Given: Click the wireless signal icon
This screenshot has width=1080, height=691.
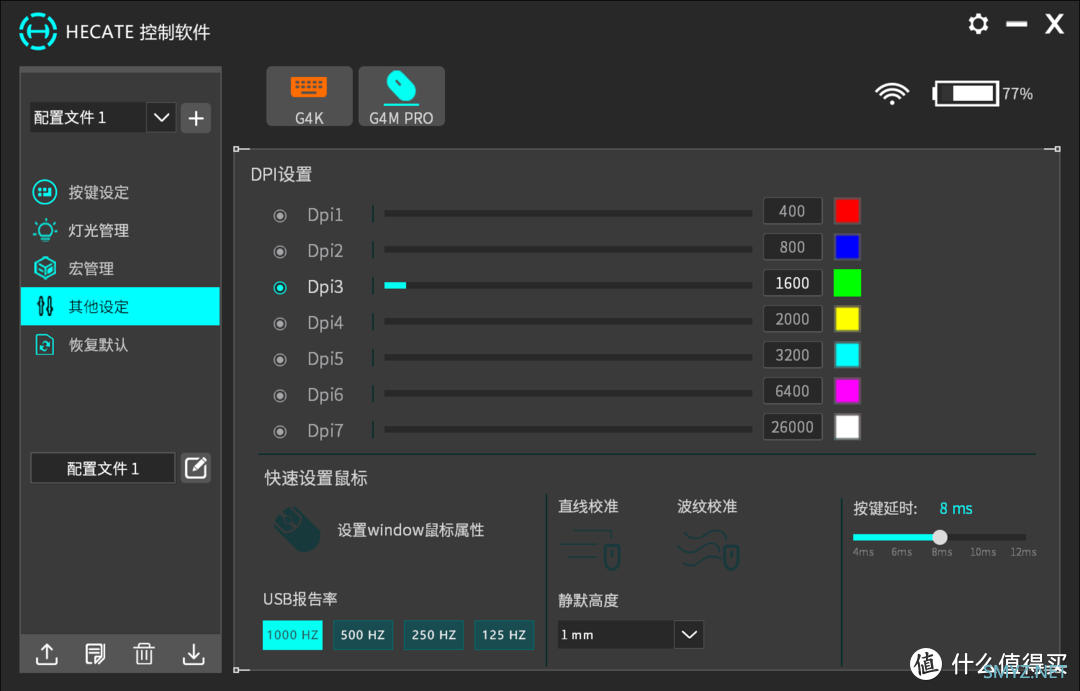Looking at the screenshot, I should pyautogui.click(x=892, y=94).
